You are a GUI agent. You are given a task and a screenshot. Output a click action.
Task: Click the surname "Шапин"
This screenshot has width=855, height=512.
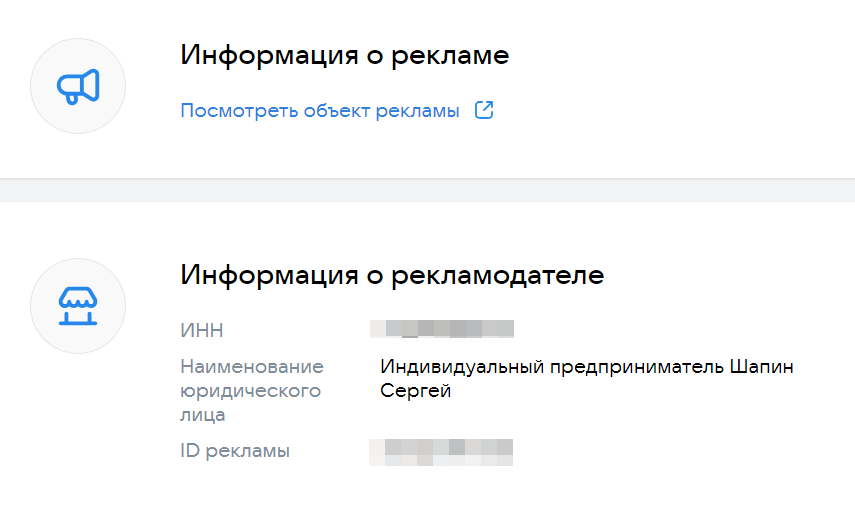click(765, 367)
